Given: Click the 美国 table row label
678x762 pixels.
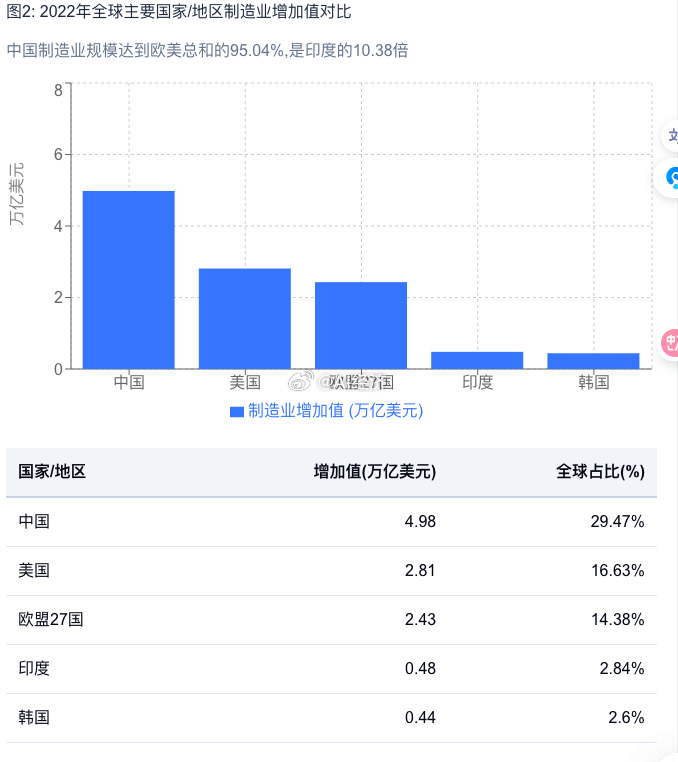Looking at the screenshot, I should [34, 571].
